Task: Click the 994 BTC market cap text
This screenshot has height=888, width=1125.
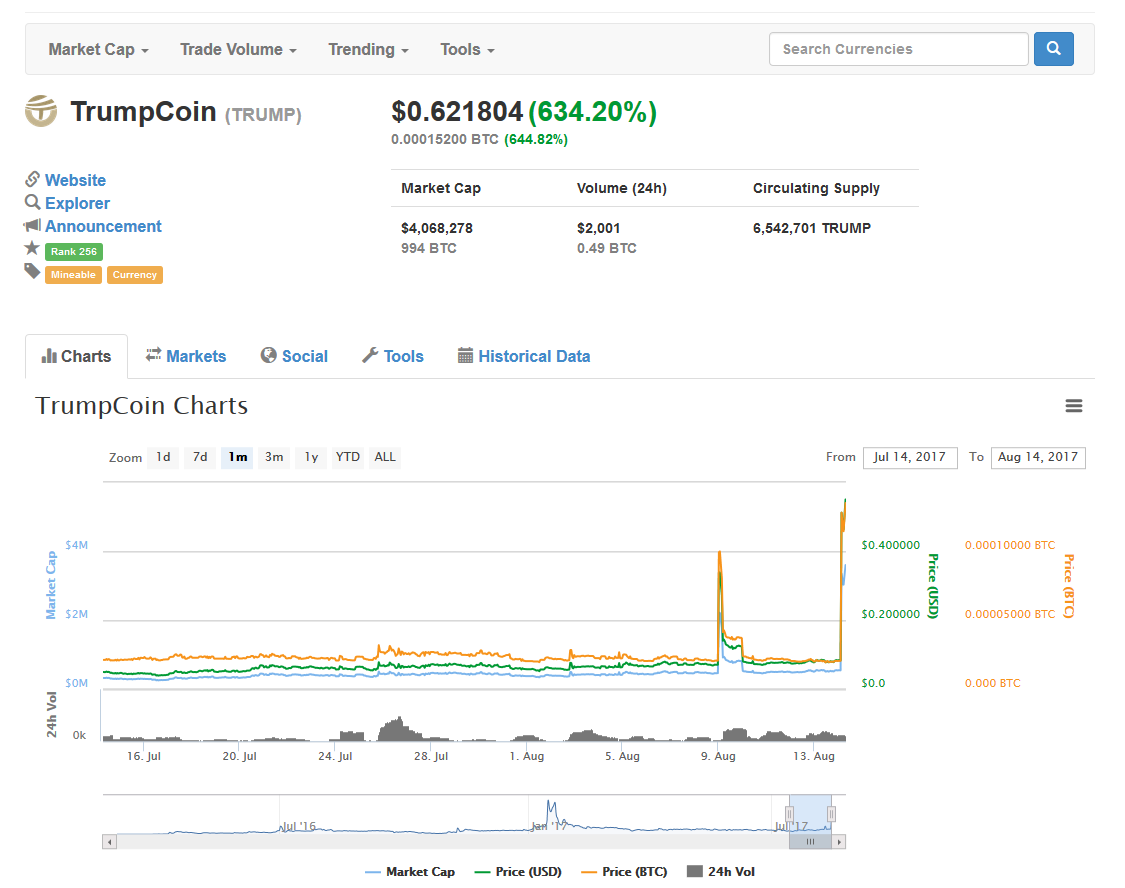Action: tap(429, 248)
